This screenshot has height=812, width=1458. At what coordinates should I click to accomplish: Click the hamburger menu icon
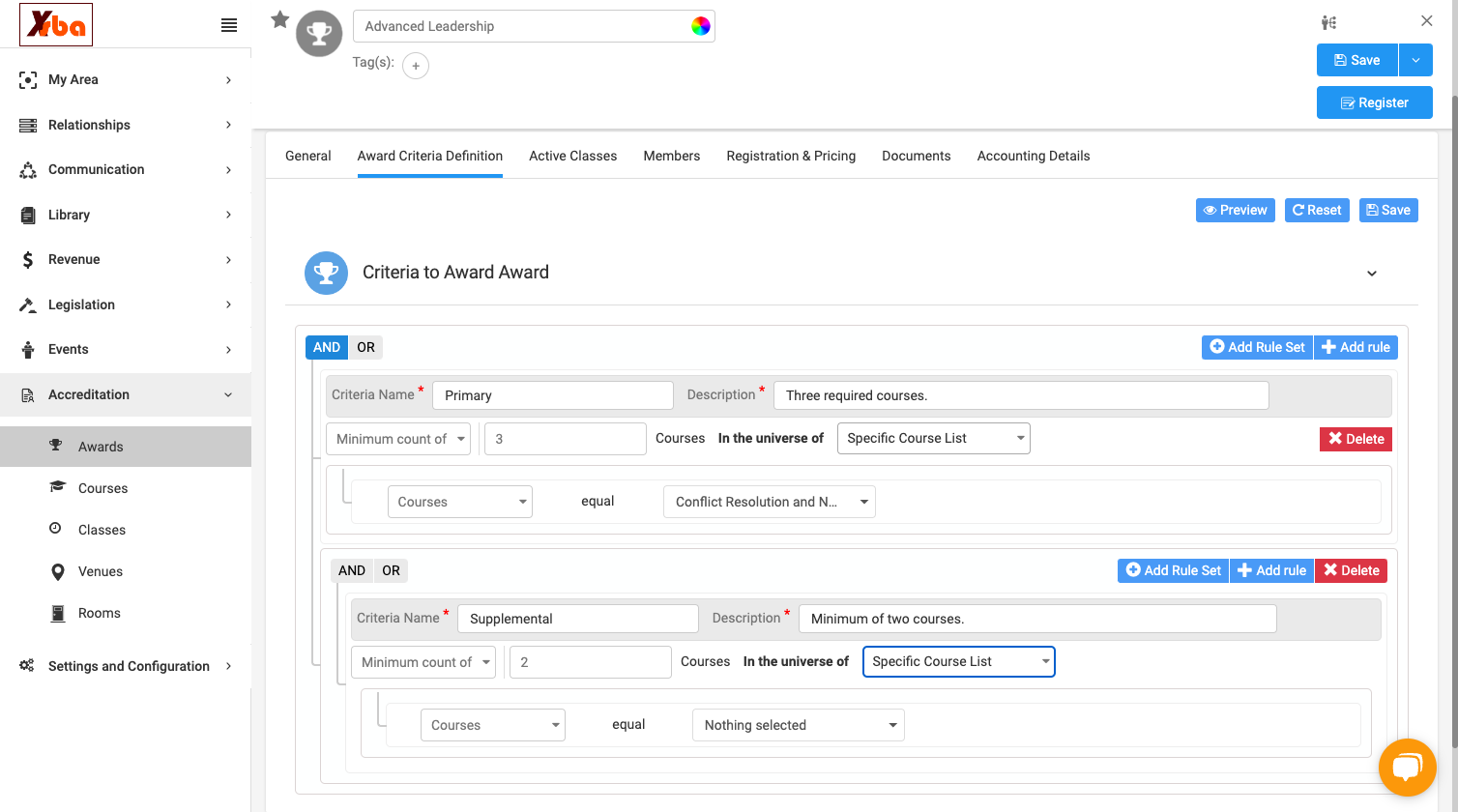[x=229, y=25]
